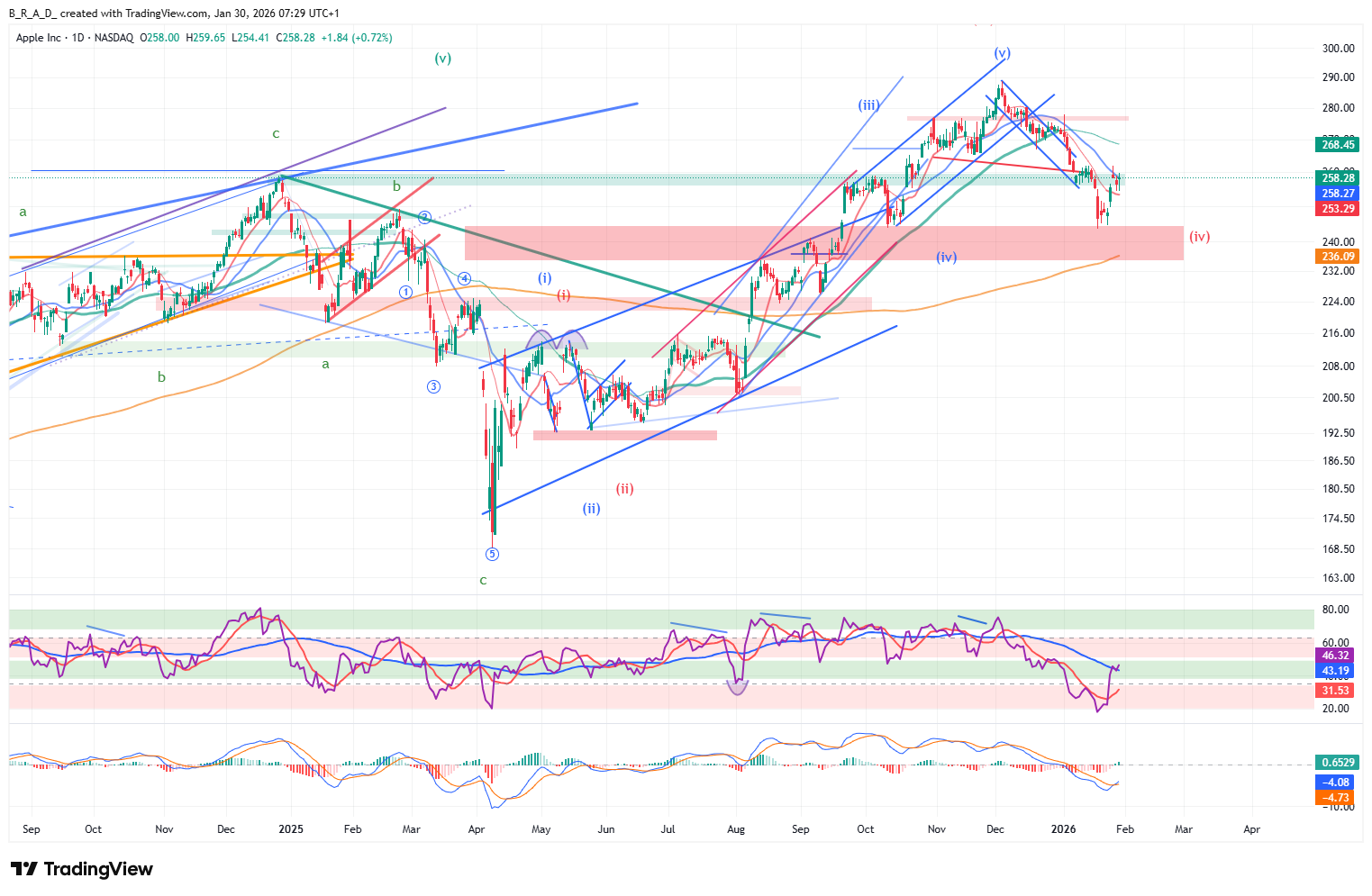The height and width of the screenshot is (896, 1372).
Task: Select the green 268.45 price tag
Action: [1338, 144]
